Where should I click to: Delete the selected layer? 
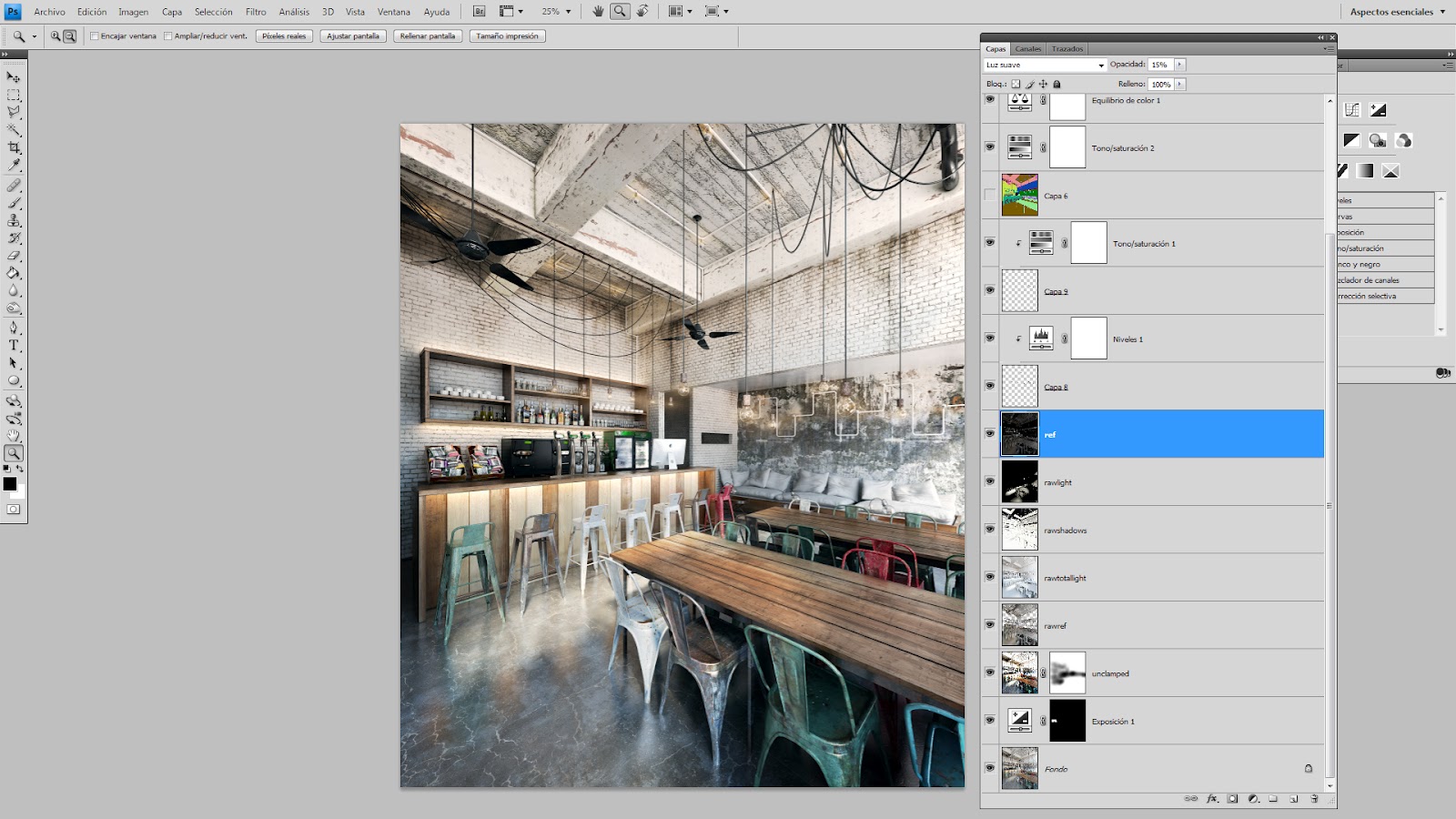click(1314, 799)
